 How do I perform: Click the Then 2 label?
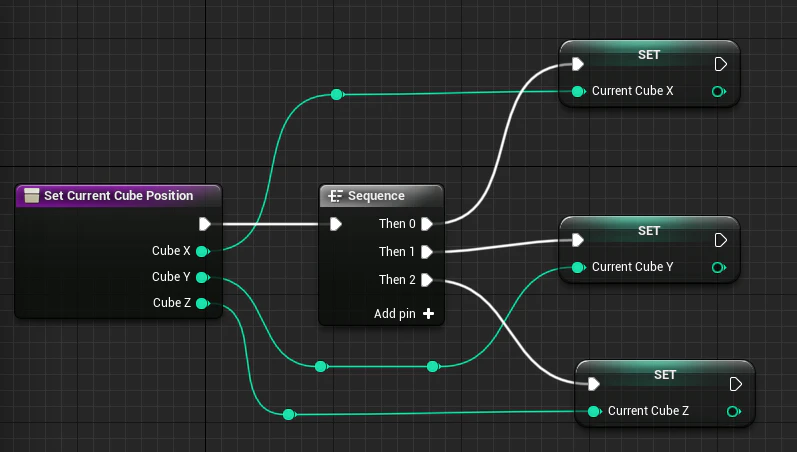(397, 280)
